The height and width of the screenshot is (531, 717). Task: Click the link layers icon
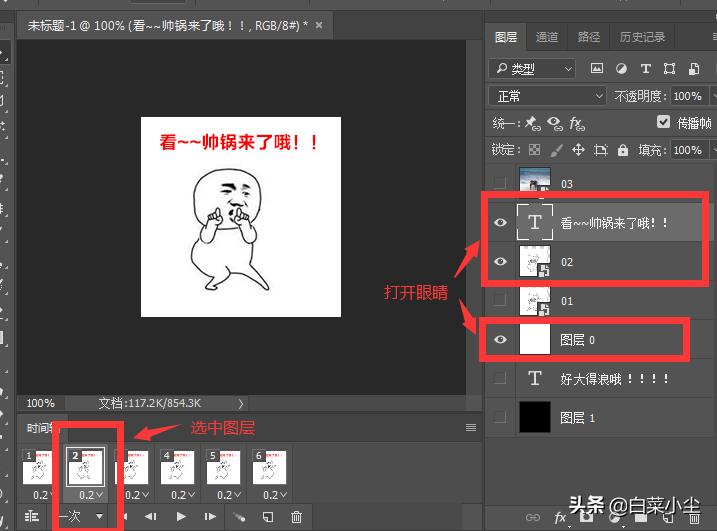[x=533, y=517]
